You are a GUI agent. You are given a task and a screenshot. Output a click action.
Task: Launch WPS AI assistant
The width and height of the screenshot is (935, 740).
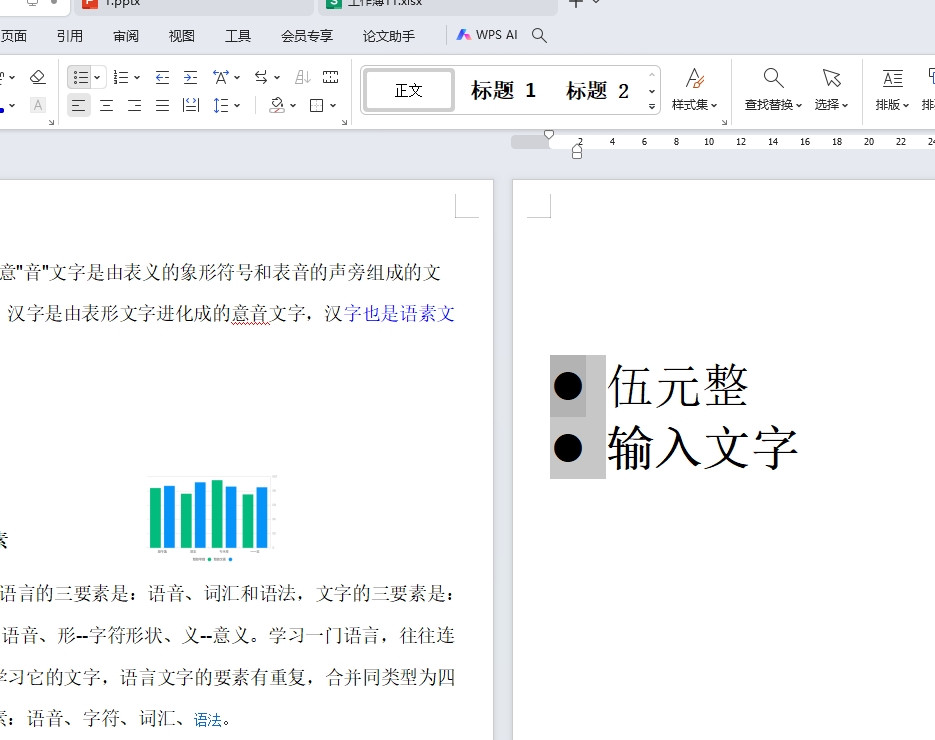[x=487, y=35]
